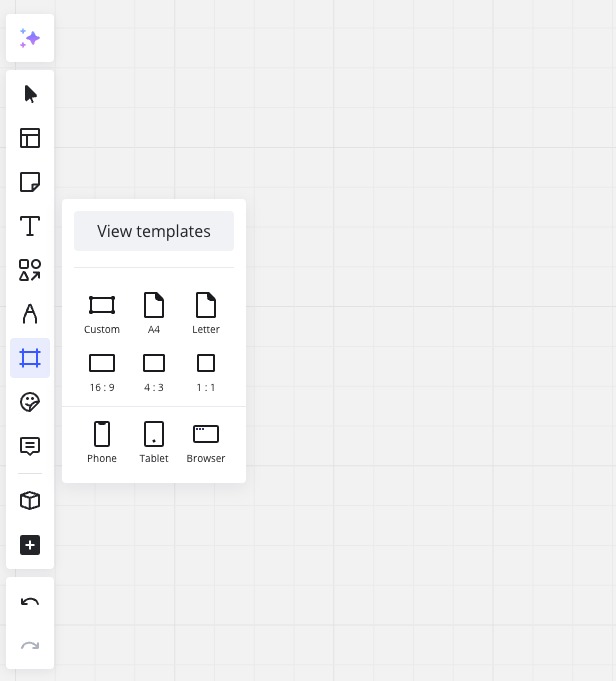Insert a Phone frame

[x=102, y=441]
